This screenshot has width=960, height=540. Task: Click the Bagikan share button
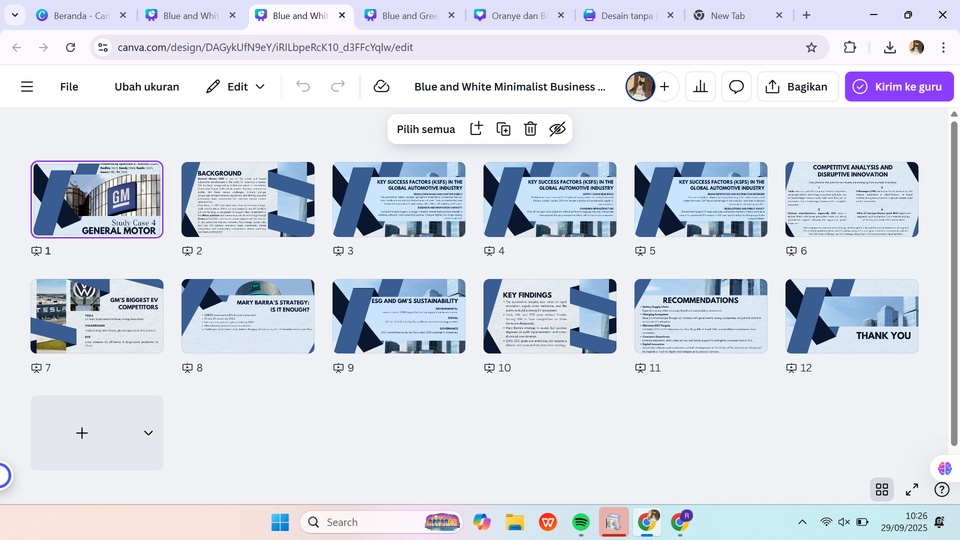point(797,87)
